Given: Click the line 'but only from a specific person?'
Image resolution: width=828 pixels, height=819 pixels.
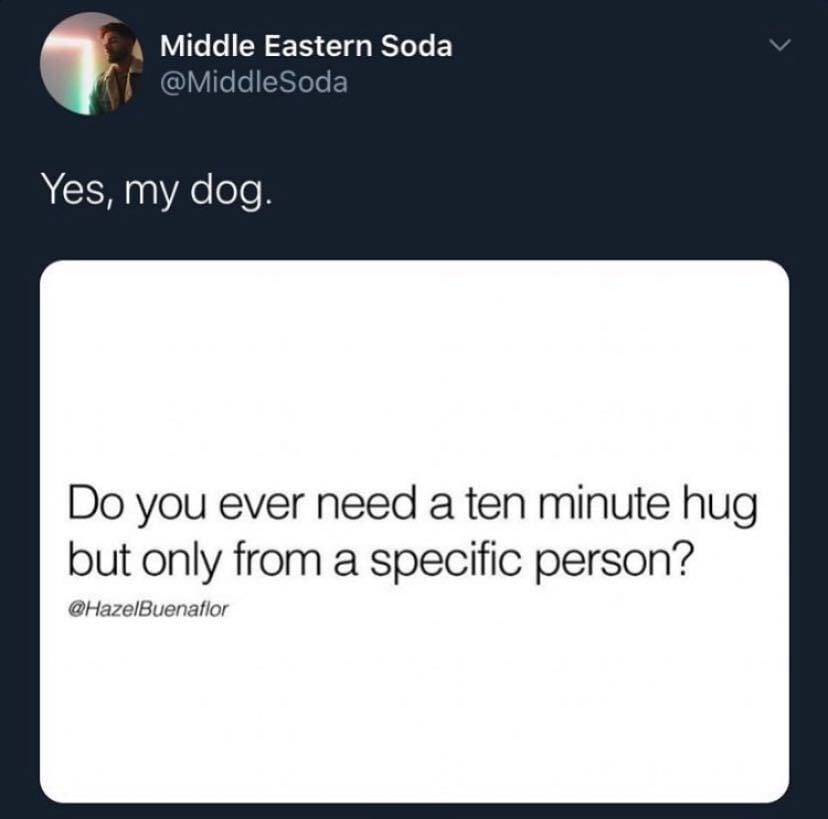Looking at the screenshot, I should (380, 561).
